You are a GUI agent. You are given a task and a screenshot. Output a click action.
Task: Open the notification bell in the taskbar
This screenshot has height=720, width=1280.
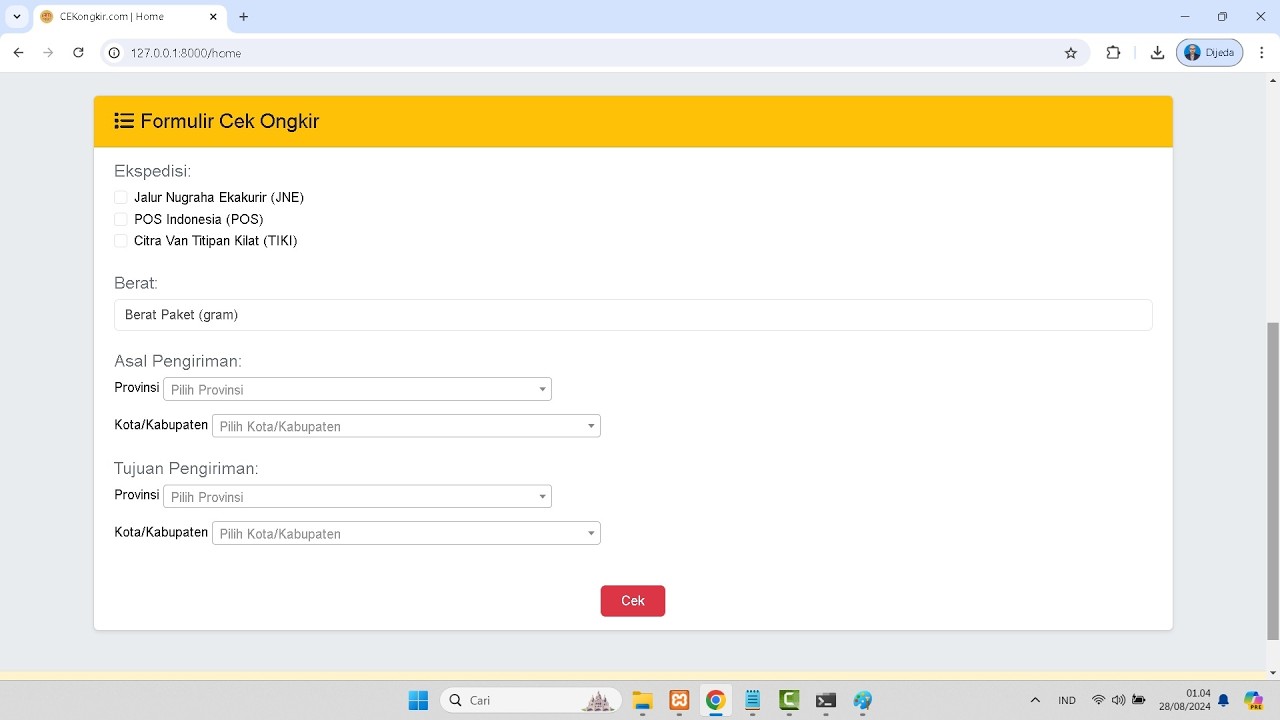coord(1223,700)
